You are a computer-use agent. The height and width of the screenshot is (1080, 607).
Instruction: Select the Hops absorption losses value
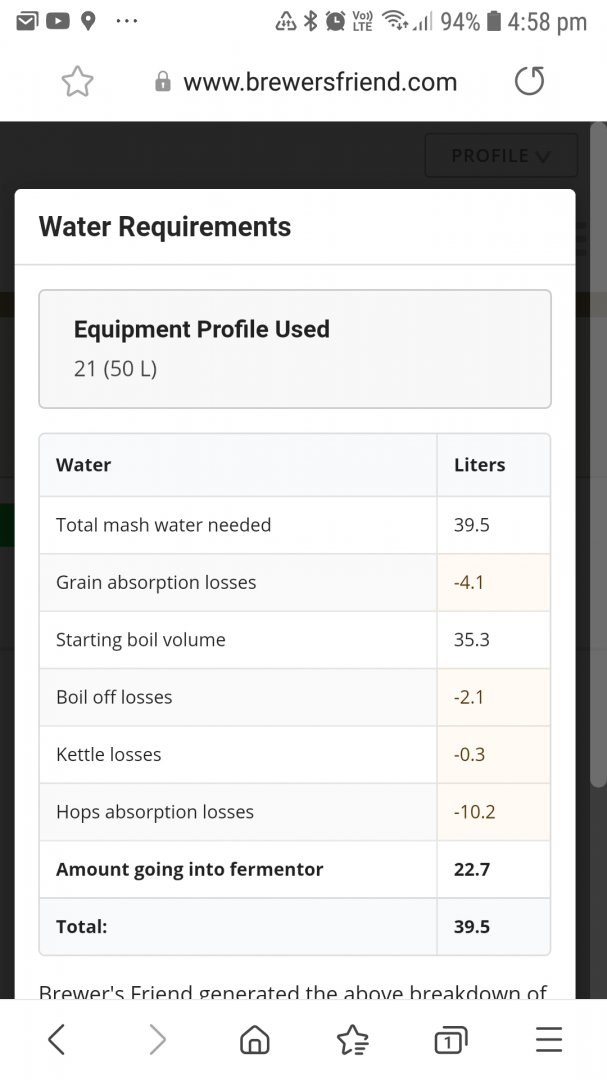click(x=474, y=811)
